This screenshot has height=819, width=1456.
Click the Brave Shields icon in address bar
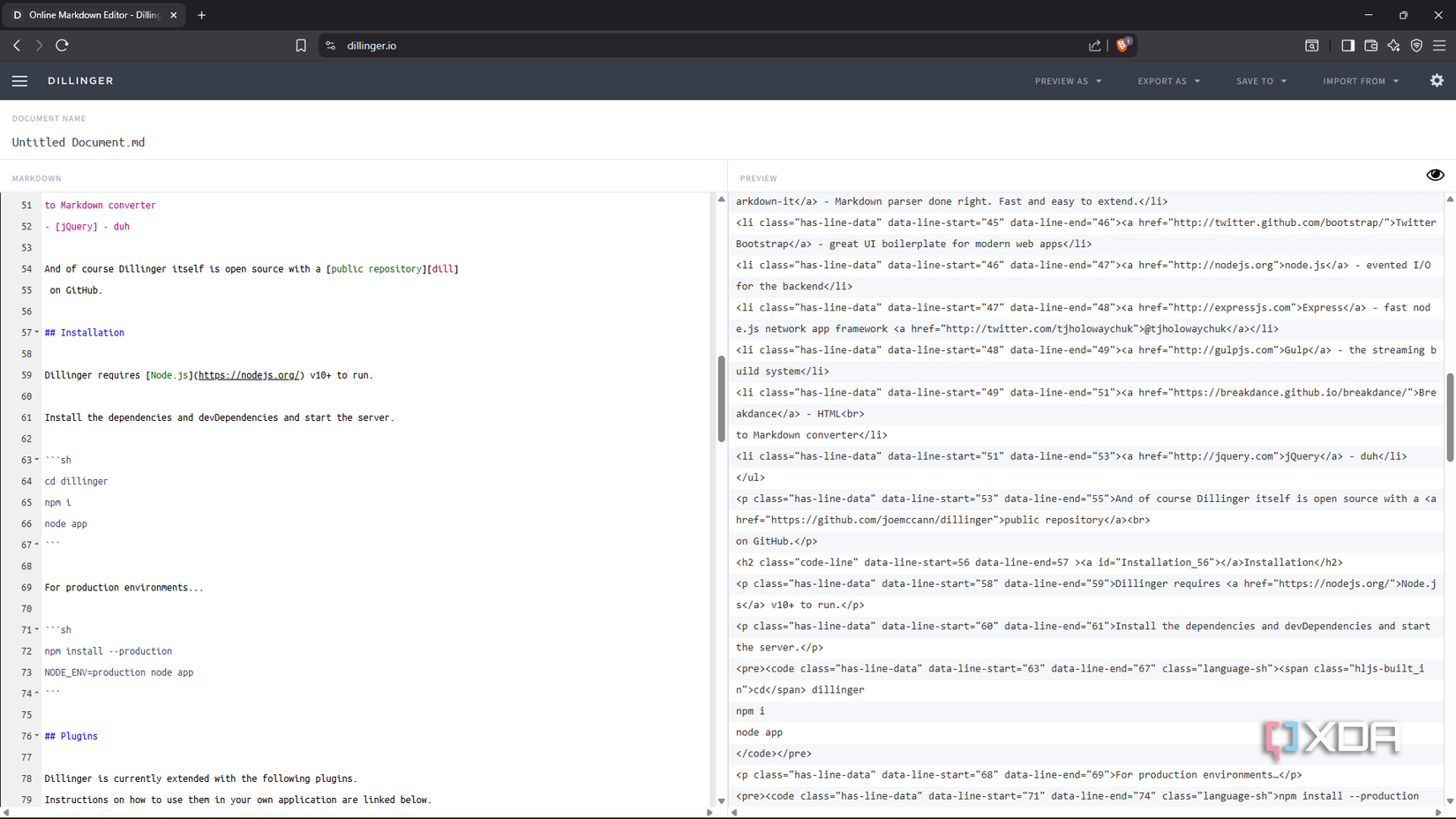(x=1122, y=45)
